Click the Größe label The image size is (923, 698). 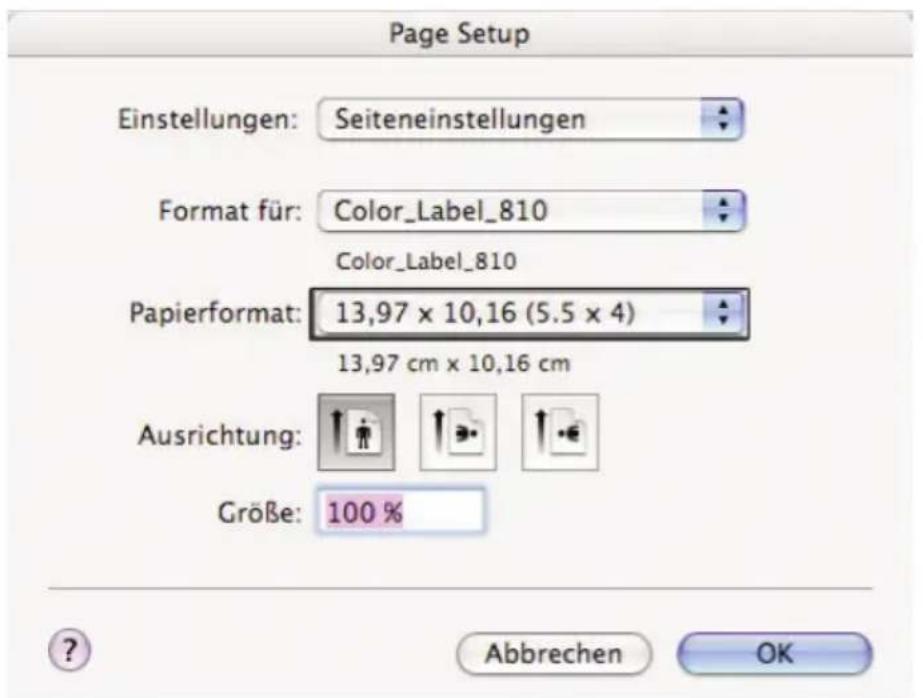coord(260,513)
